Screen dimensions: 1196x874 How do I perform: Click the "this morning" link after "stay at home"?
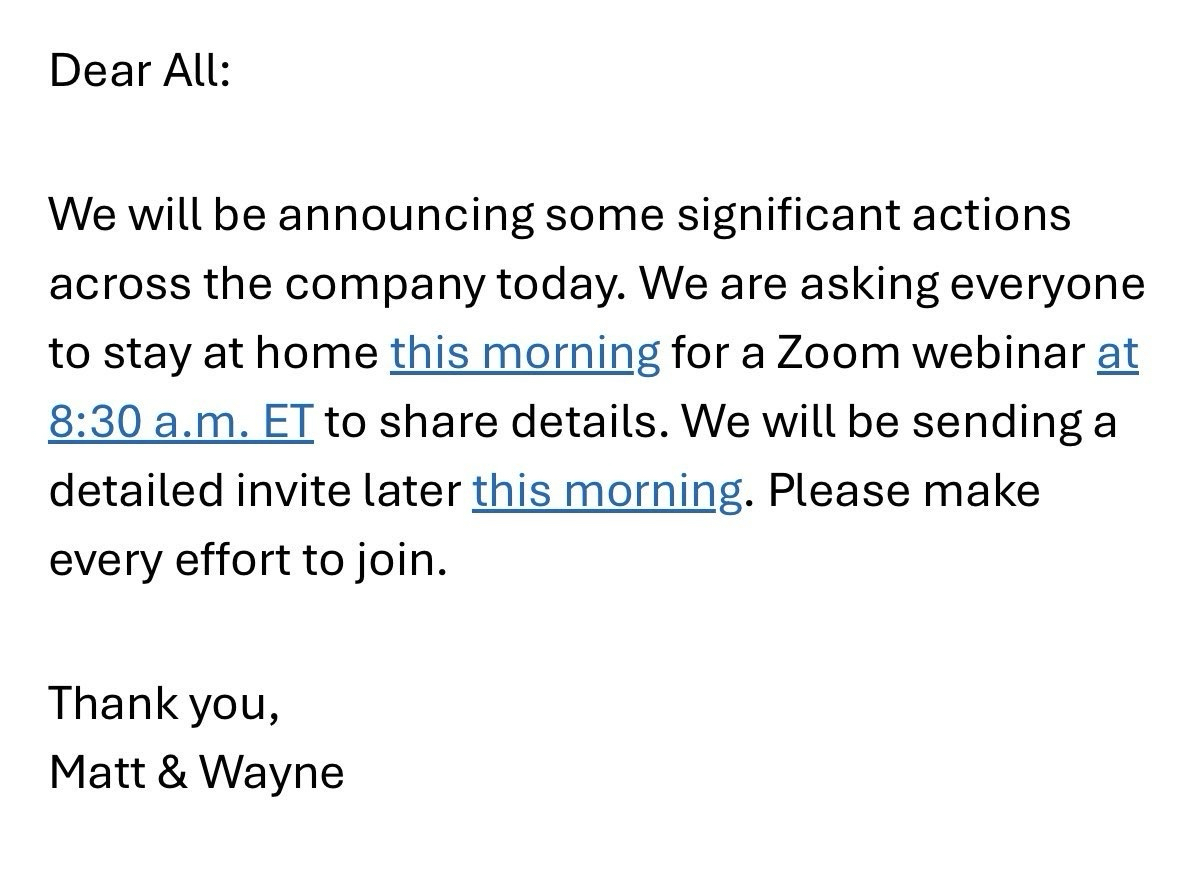525,354
